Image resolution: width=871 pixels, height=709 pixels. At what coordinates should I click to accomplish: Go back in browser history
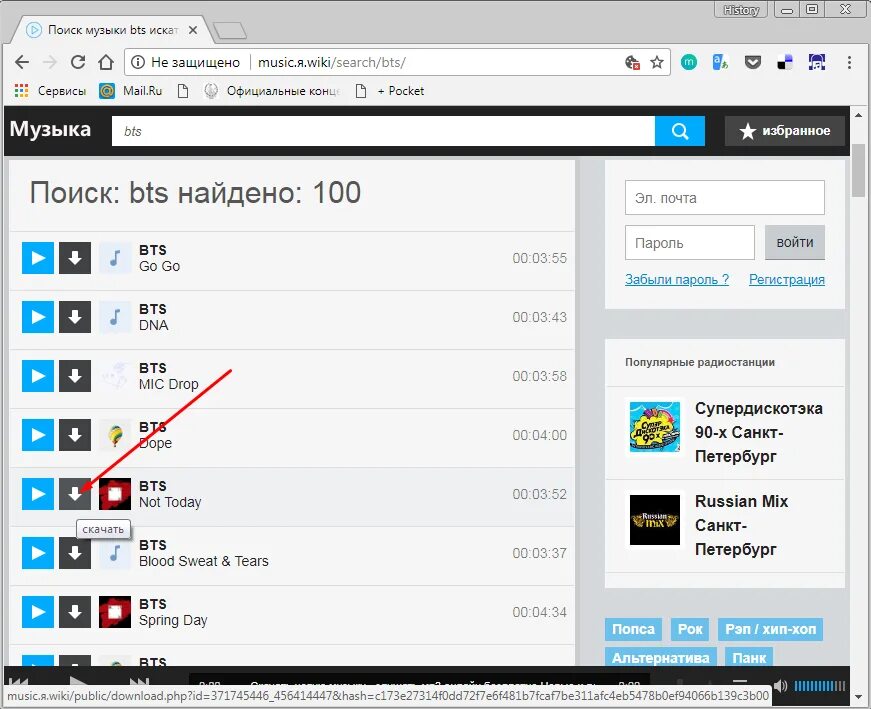pos(22,62)
